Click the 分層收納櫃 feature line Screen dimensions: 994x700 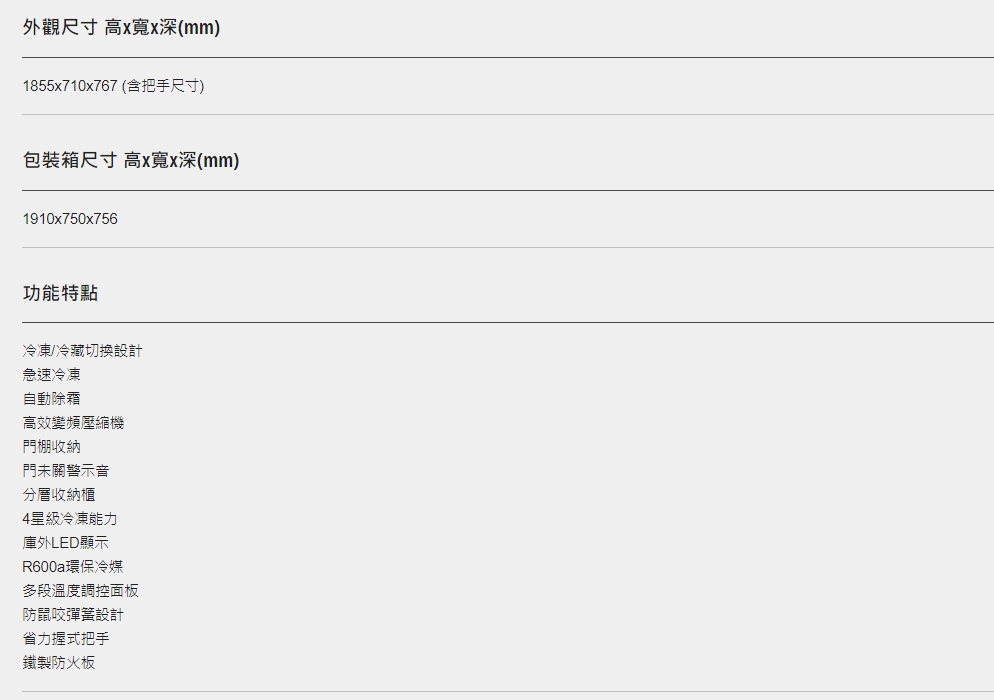59,495
